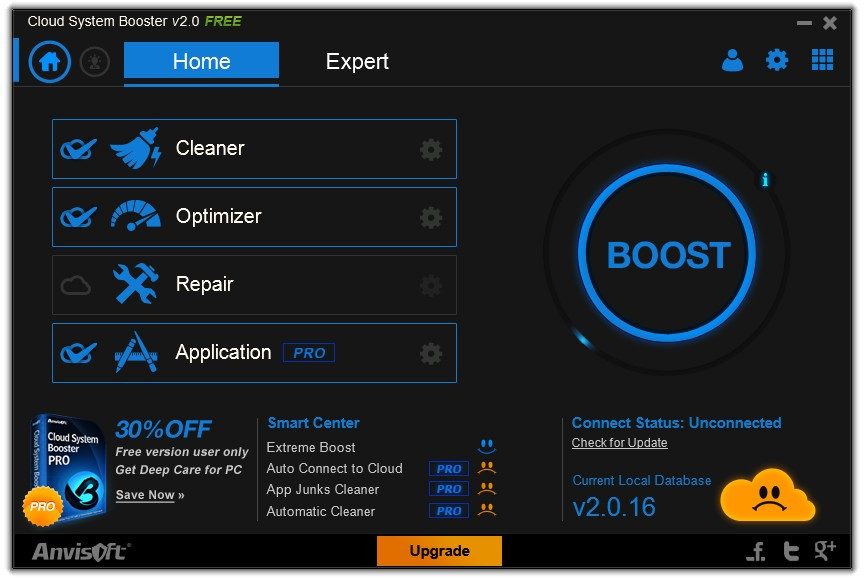Click the Check for Update link
This screenshot has height=578, width=864.
point(619,442)
